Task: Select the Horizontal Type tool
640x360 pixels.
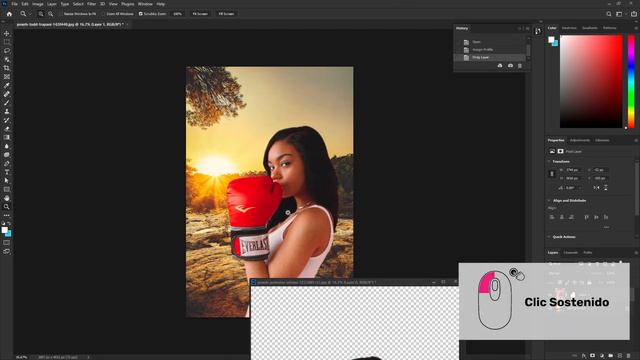Action: coord(7,172)
